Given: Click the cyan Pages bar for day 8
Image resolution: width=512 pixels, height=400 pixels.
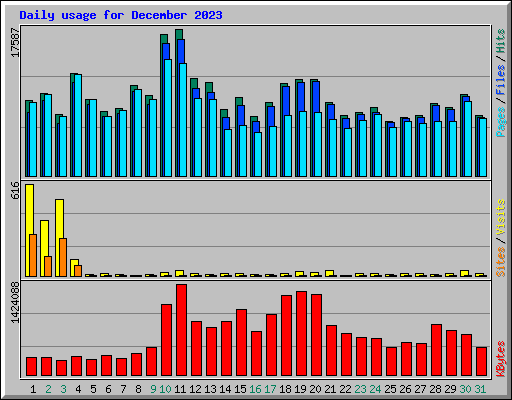Looking at the screenshot, I should (138, 133).
